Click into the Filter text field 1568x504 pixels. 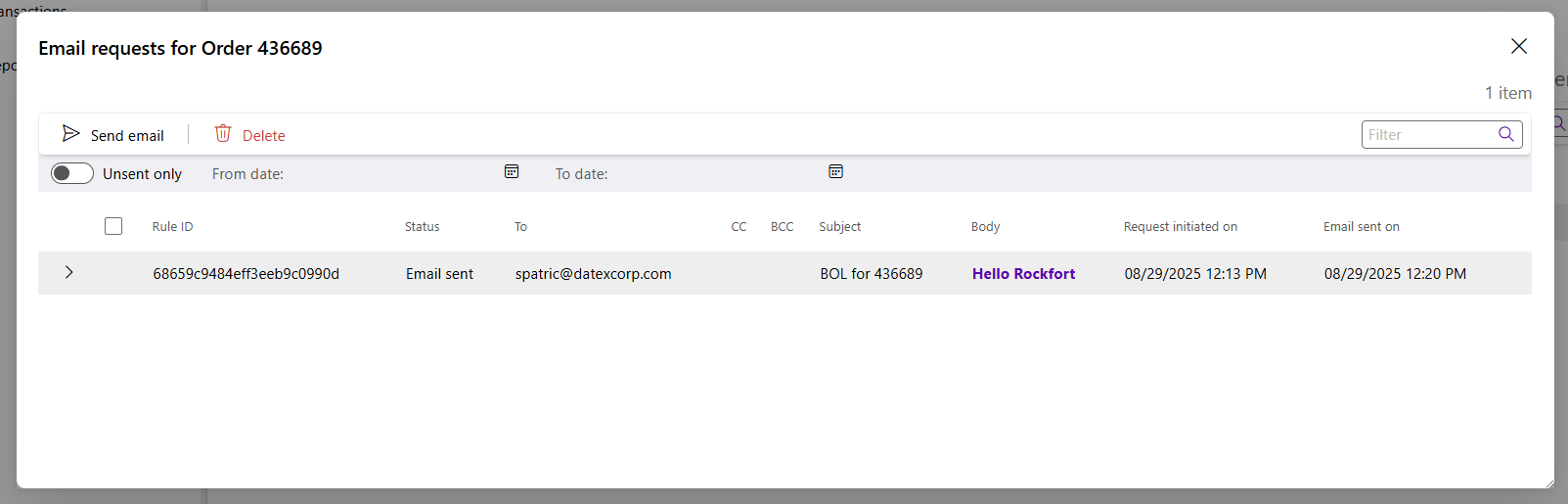coord(1428,135)
